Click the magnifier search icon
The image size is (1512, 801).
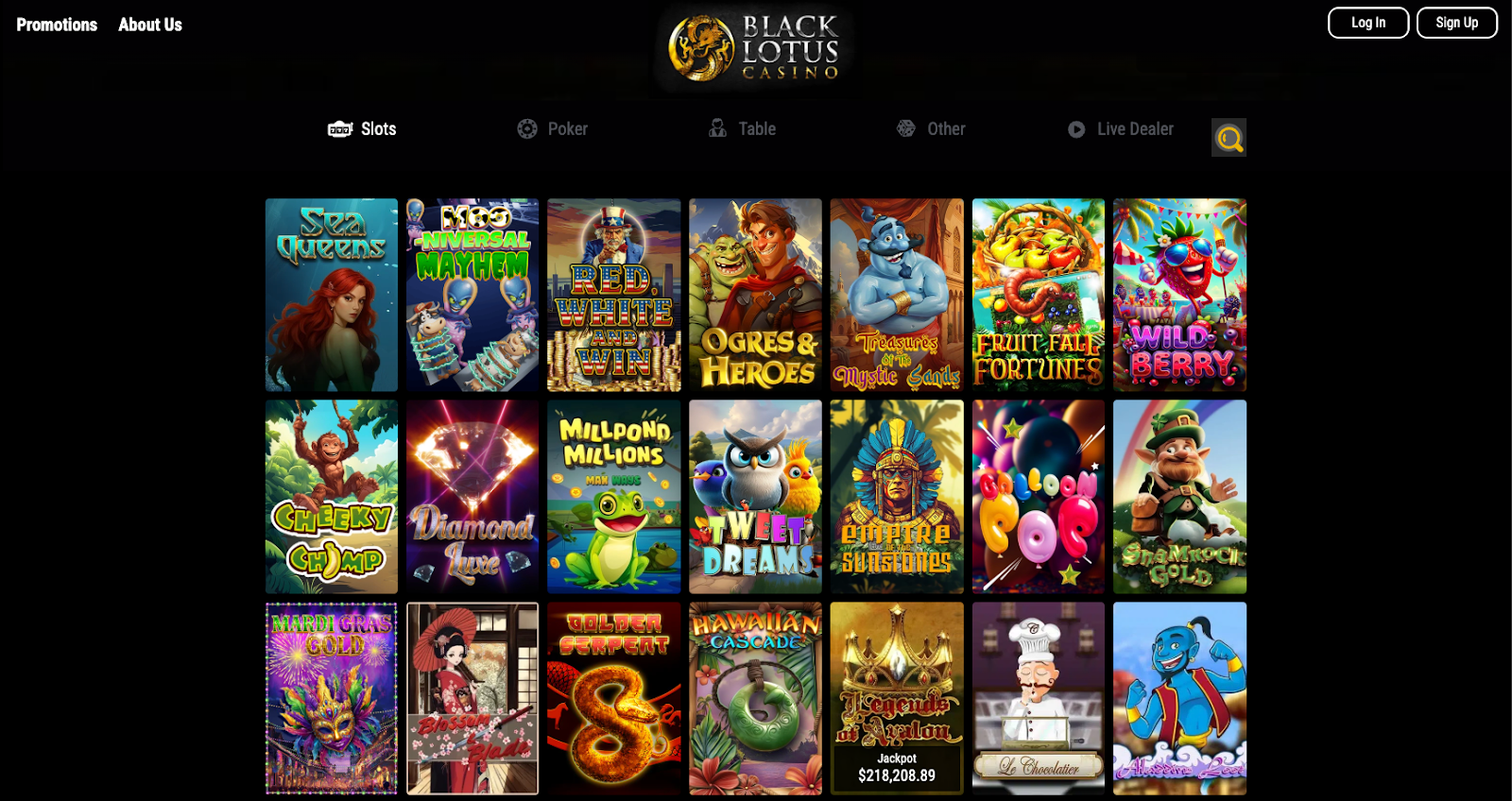click(x=1228, y=138)
